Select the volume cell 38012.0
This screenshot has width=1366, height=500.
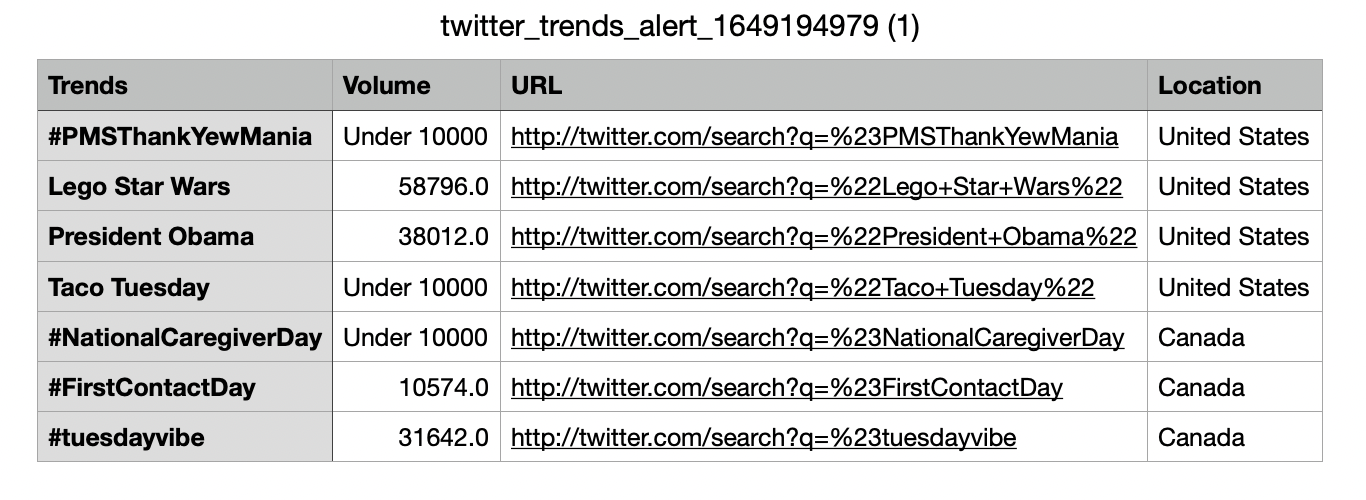pyautogui.click(x=416, y=236)
